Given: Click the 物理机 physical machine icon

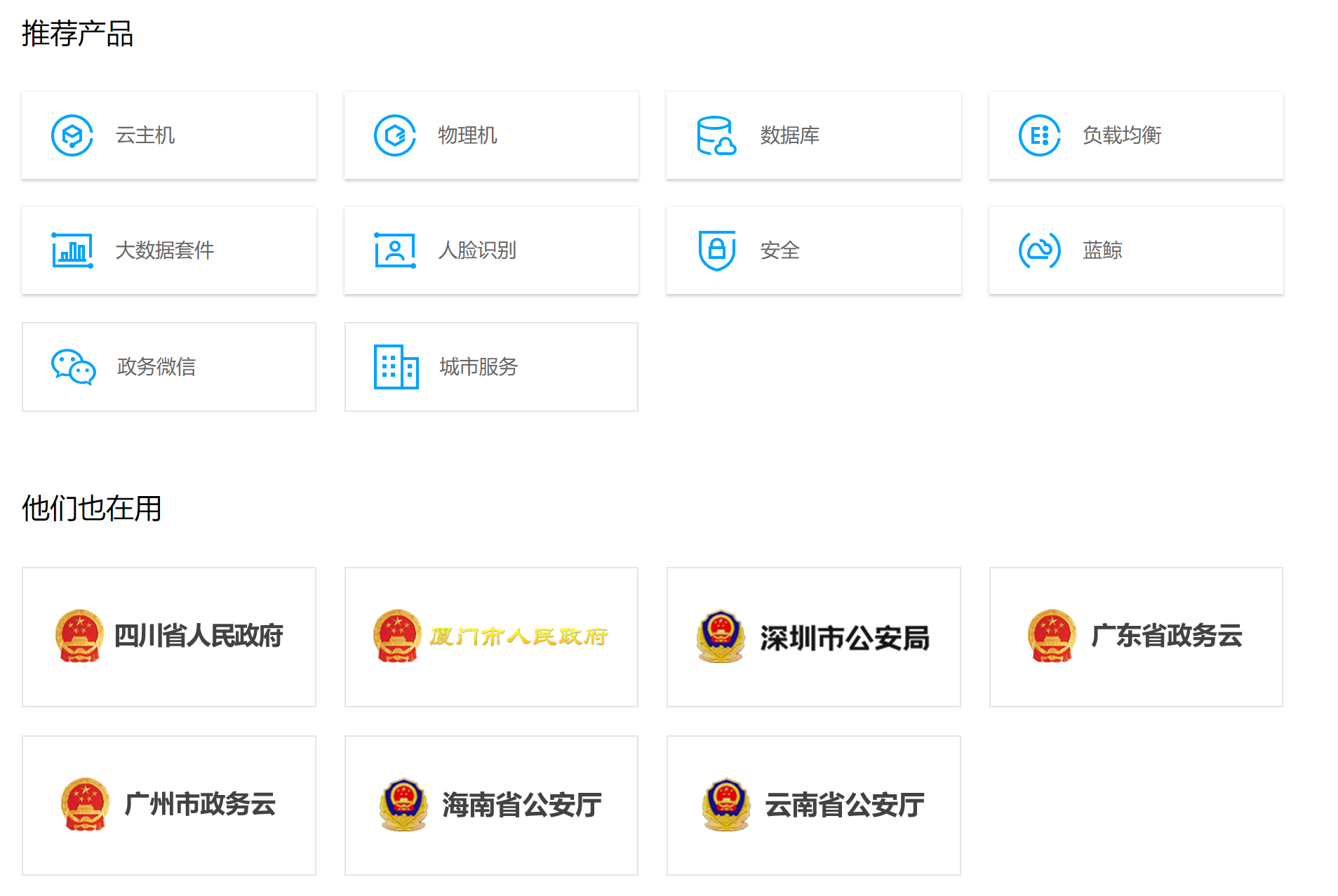Looking at the screenshot, I should pos(395,135).
